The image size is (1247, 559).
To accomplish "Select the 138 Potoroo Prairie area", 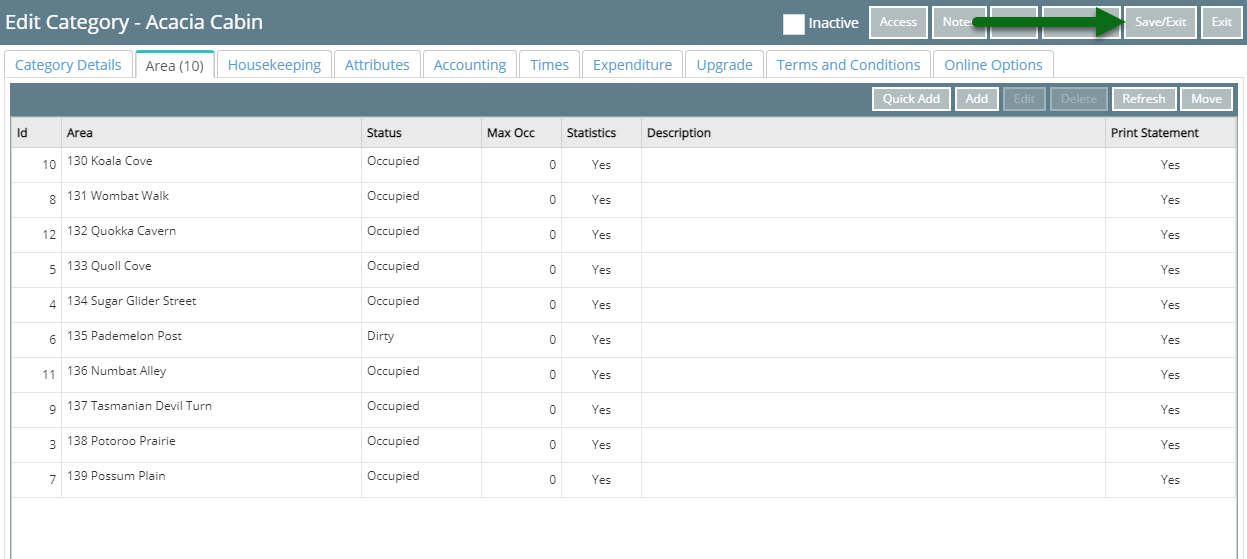I will click(x=121, y=441).
